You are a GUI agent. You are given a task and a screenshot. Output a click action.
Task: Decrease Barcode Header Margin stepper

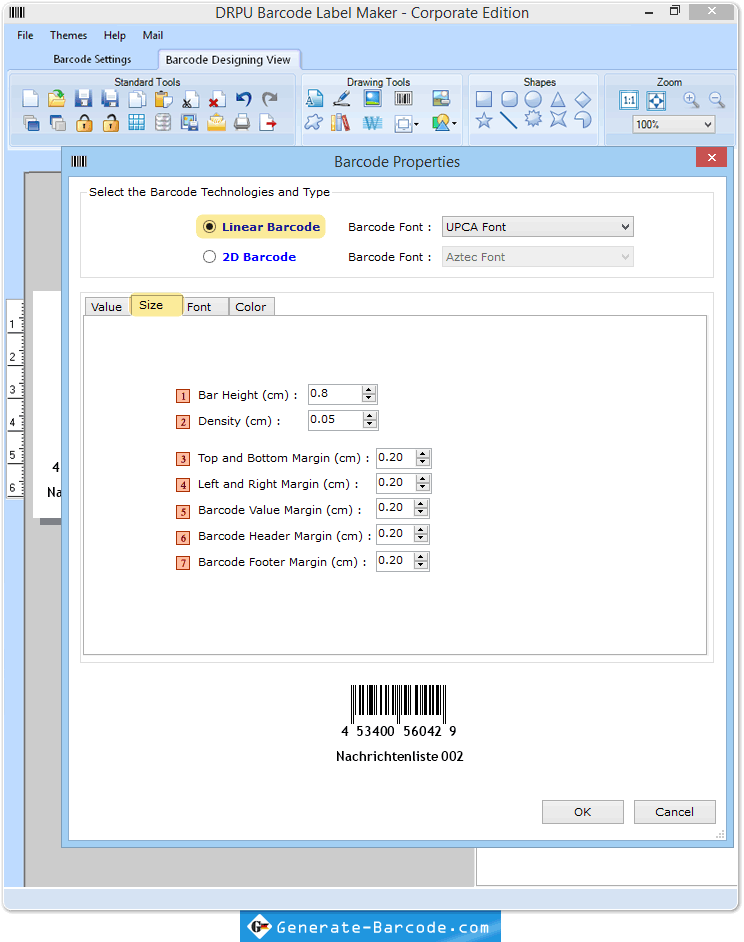pos(421,538)
